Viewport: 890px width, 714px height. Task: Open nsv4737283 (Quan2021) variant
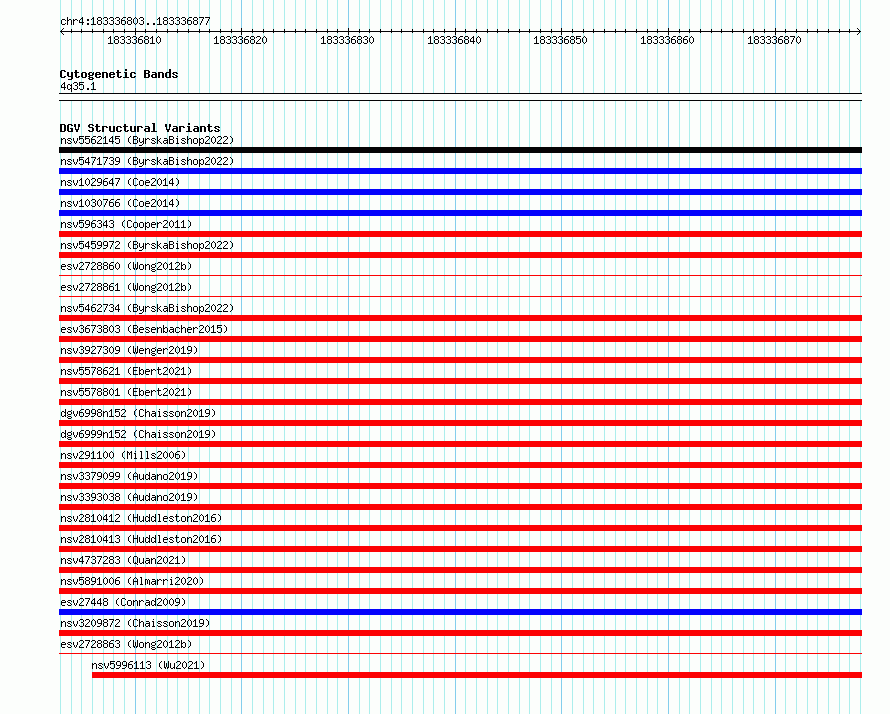pyautogui.click(x=123, y=560)
